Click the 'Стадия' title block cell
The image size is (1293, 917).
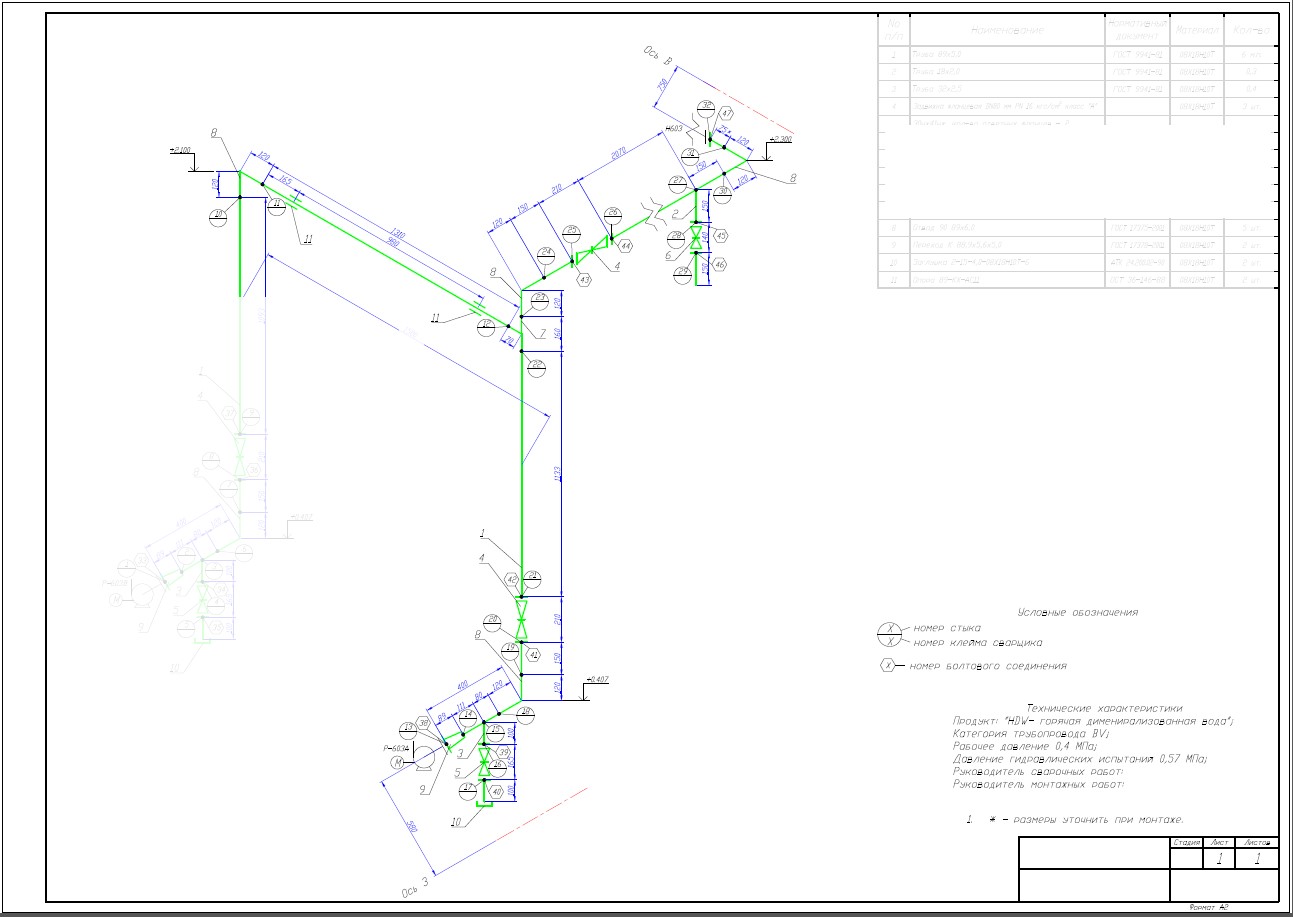click(x=1186, y=843)
